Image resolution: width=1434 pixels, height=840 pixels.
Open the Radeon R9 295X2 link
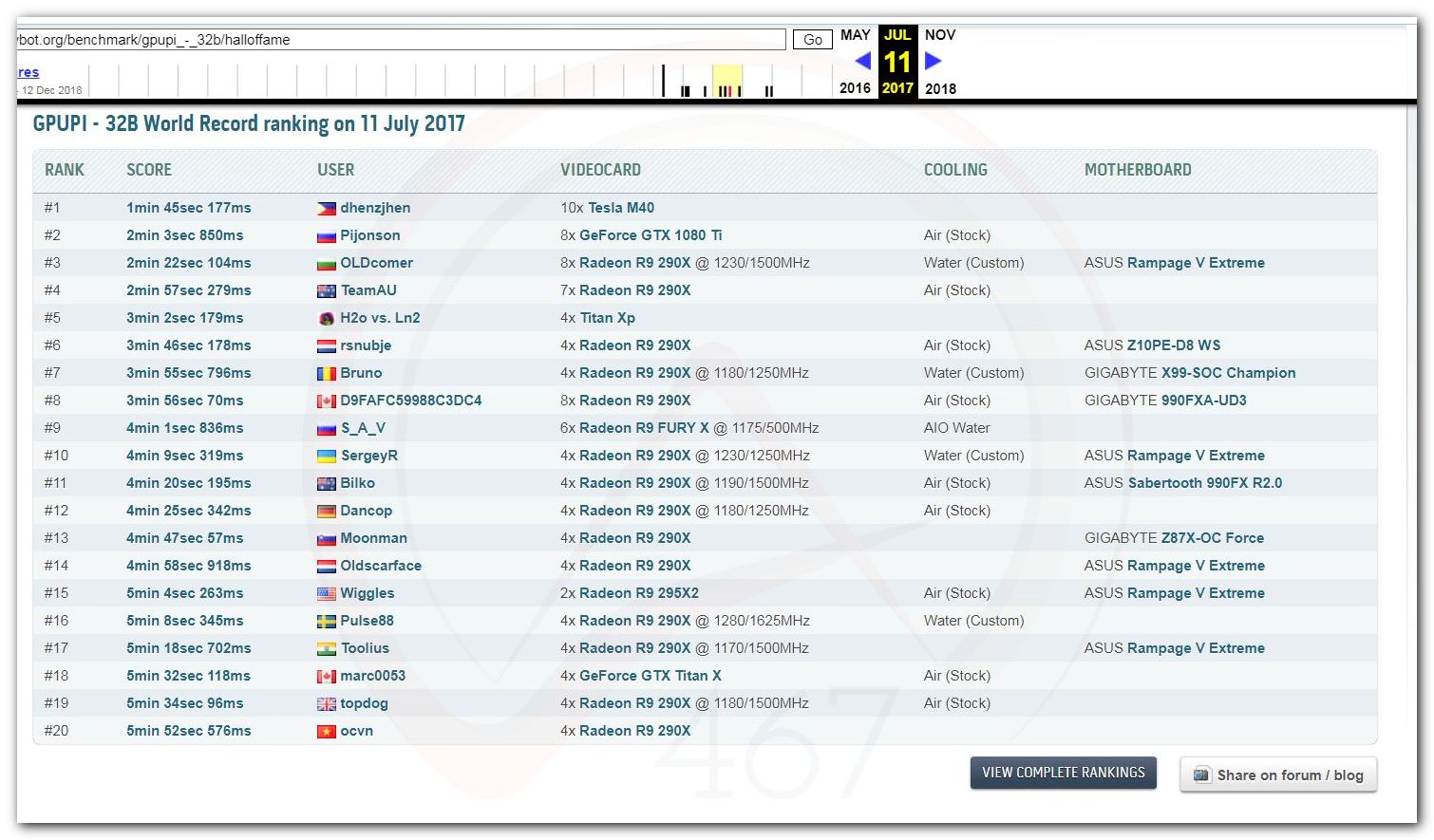tap(639, 593)
